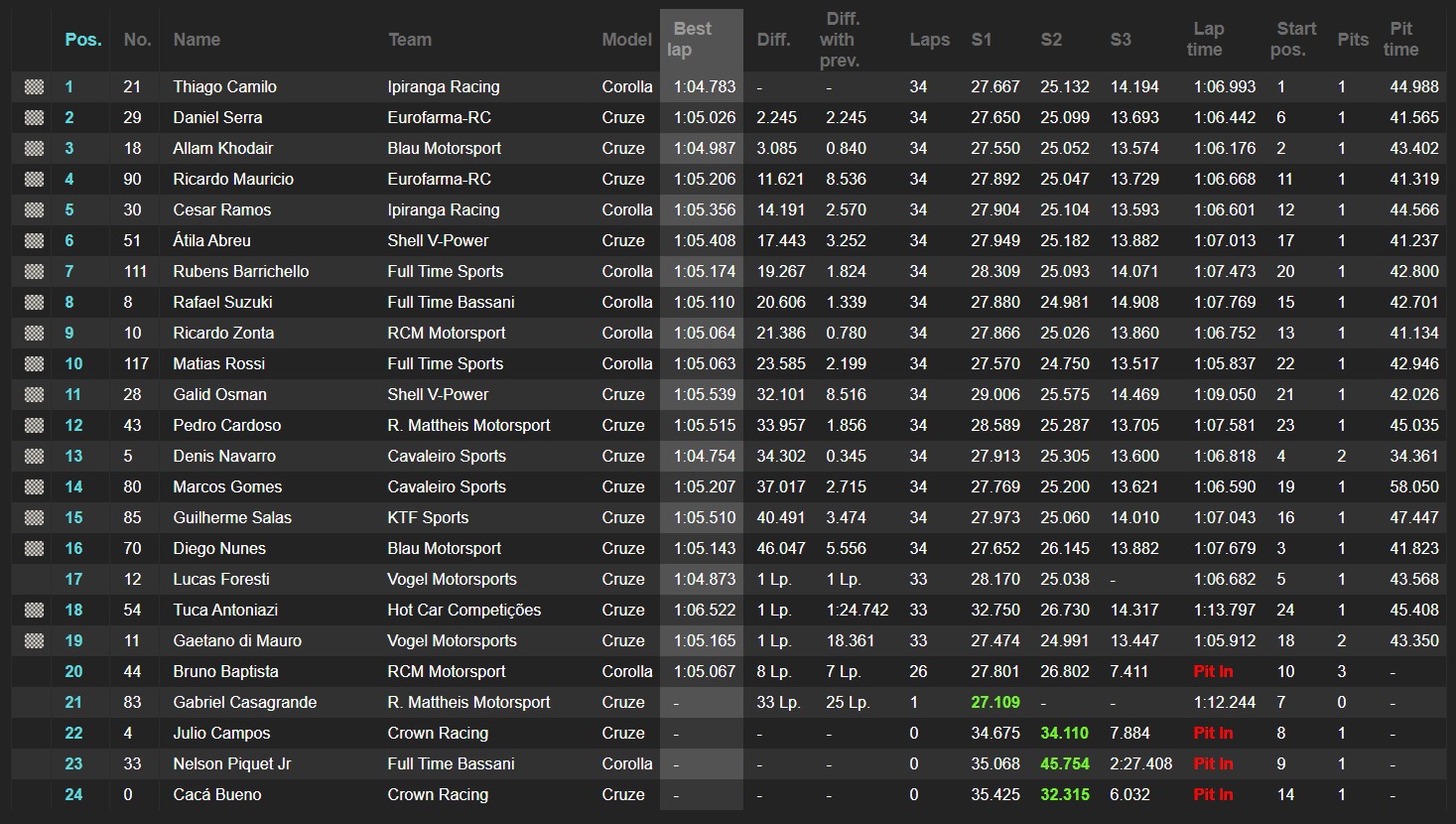Click checkered flag icon for Rafael Suzuki
The height and width of the screenshot is (824, 1456).
(x=34, y=303)
